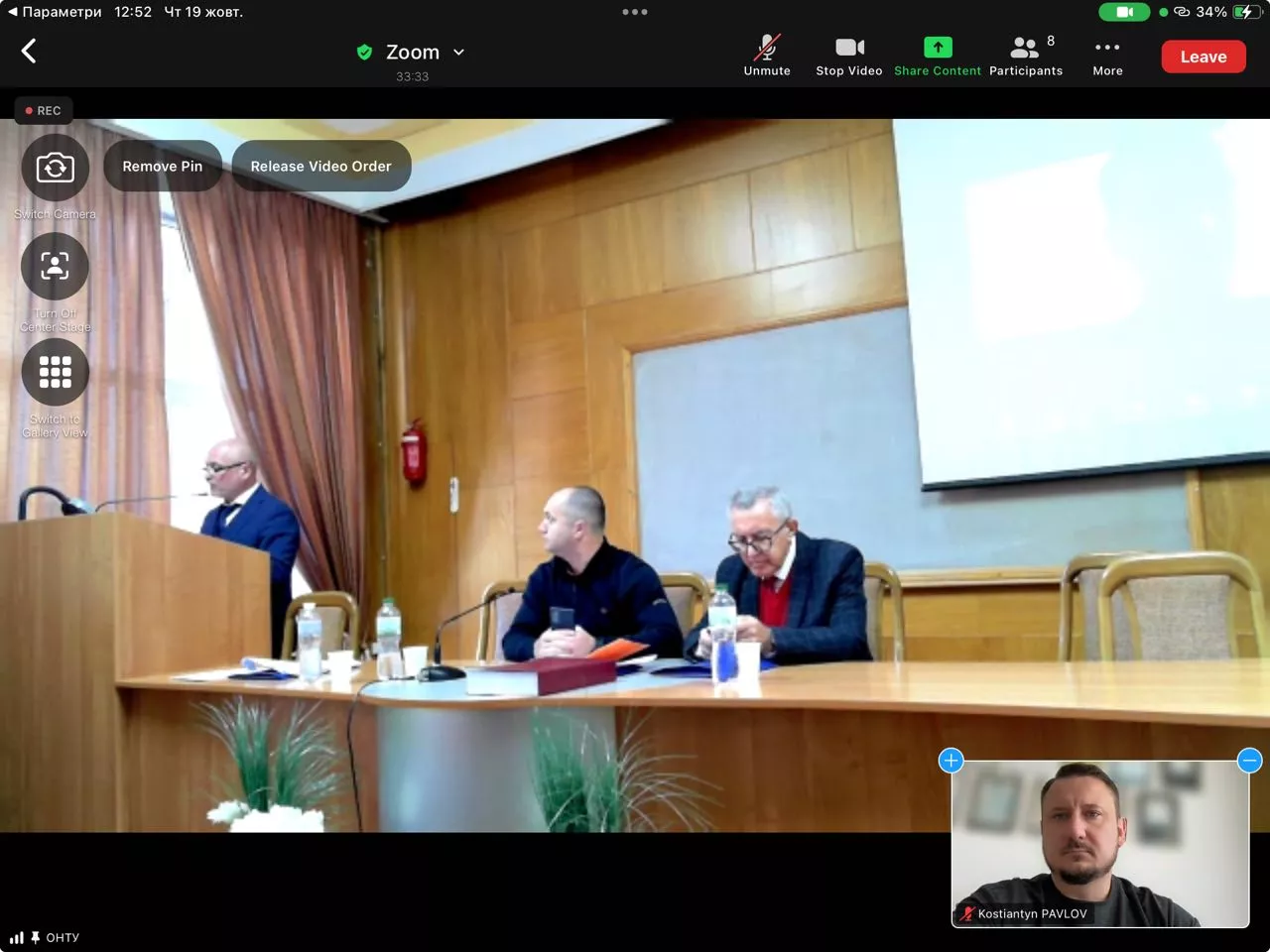Tap Kostiantyn PAVLOV video thumbnail
The height and width of the screenshot is (952, 1270).
[x=1099, y=843]
